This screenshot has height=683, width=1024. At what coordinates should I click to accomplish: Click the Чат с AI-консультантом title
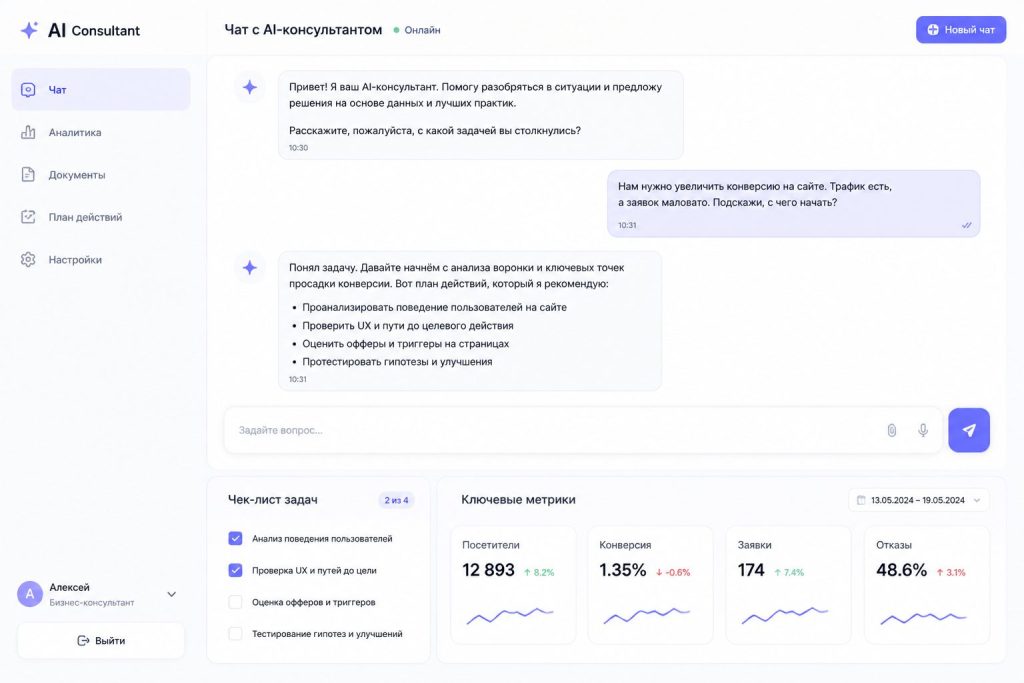303,29
